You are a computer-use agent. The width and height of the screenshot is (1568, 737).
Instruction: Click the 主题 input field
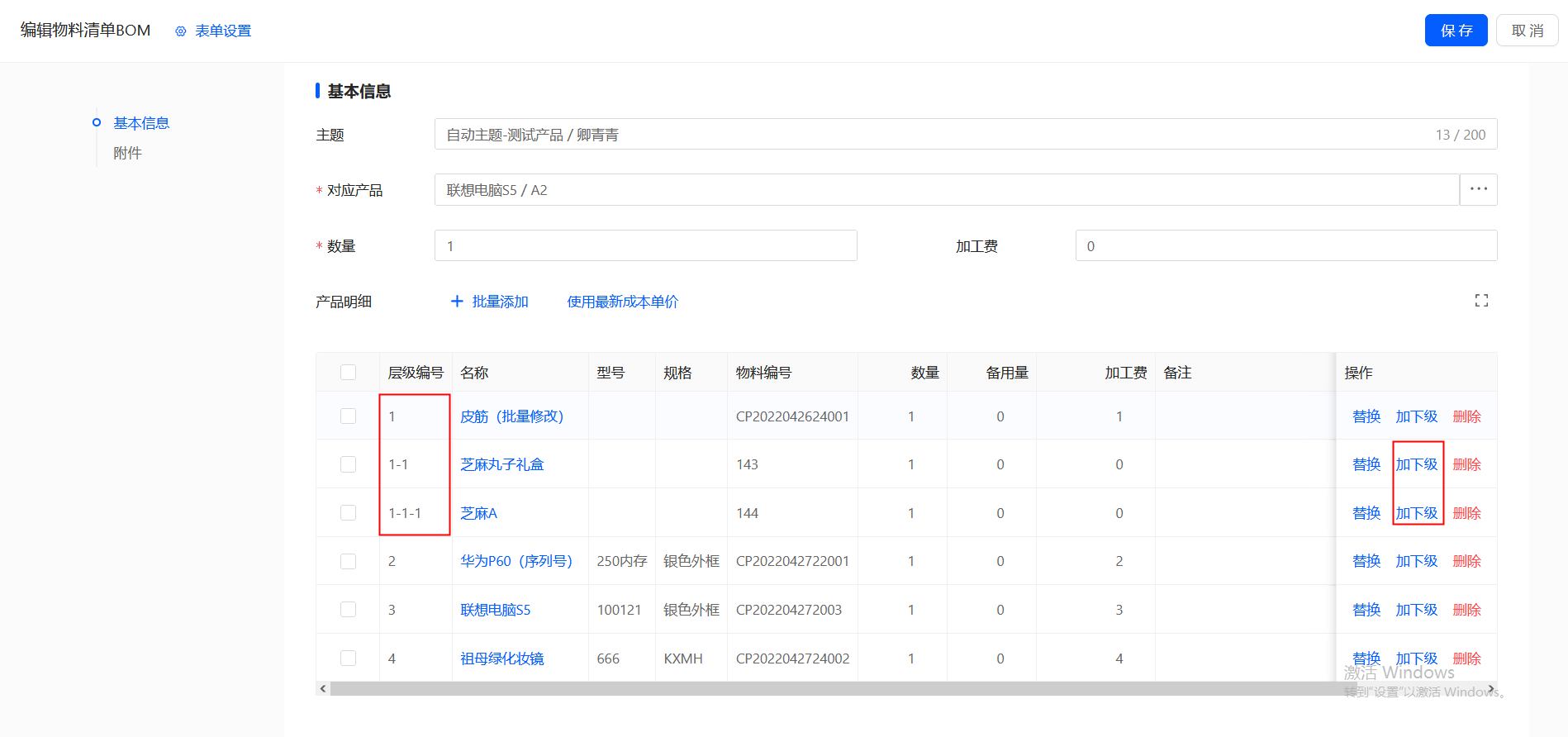(x=966, y=134)
